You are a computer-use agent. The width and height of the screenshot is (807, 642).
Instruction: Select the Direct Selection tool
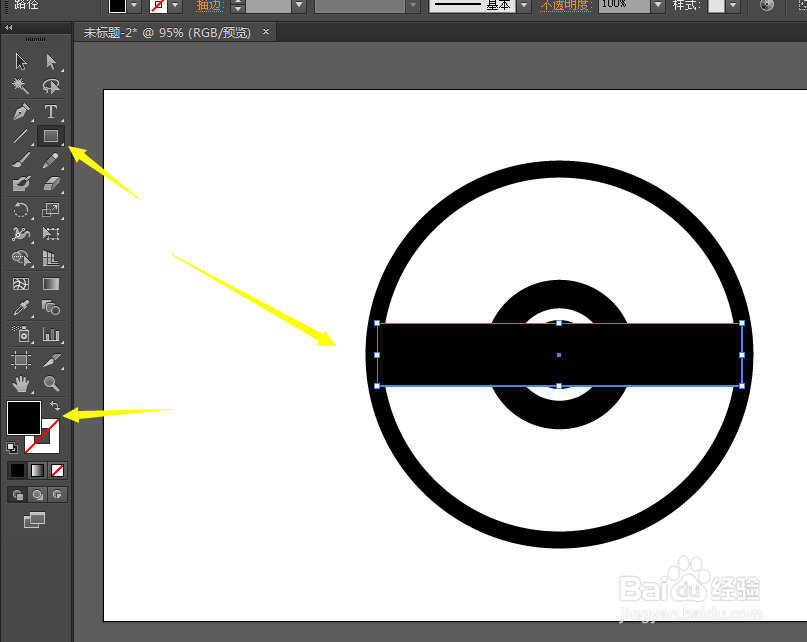coord(51,61)
